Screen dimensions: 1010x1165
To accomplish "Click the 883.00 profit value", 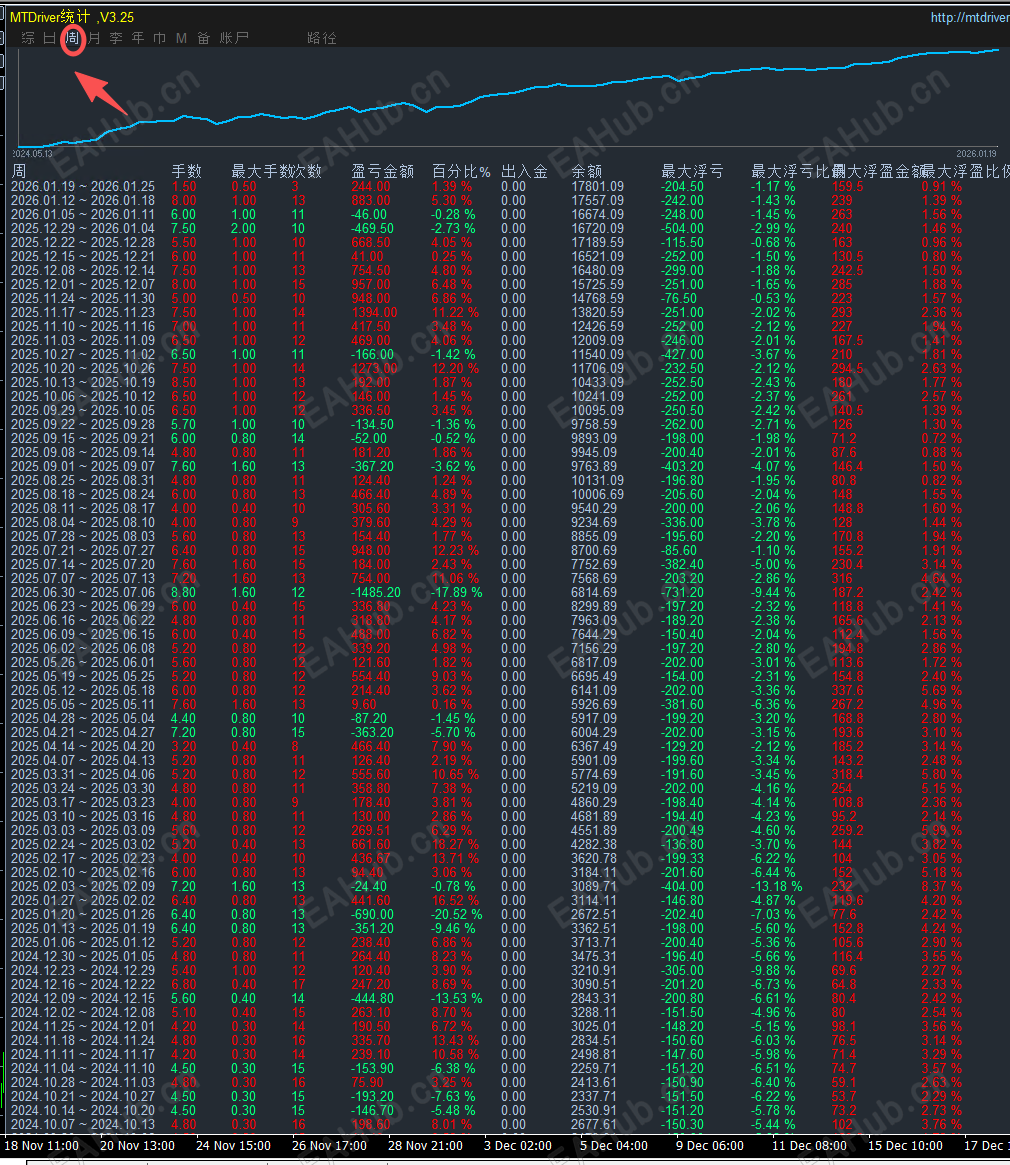I will [x=371, y=201].
